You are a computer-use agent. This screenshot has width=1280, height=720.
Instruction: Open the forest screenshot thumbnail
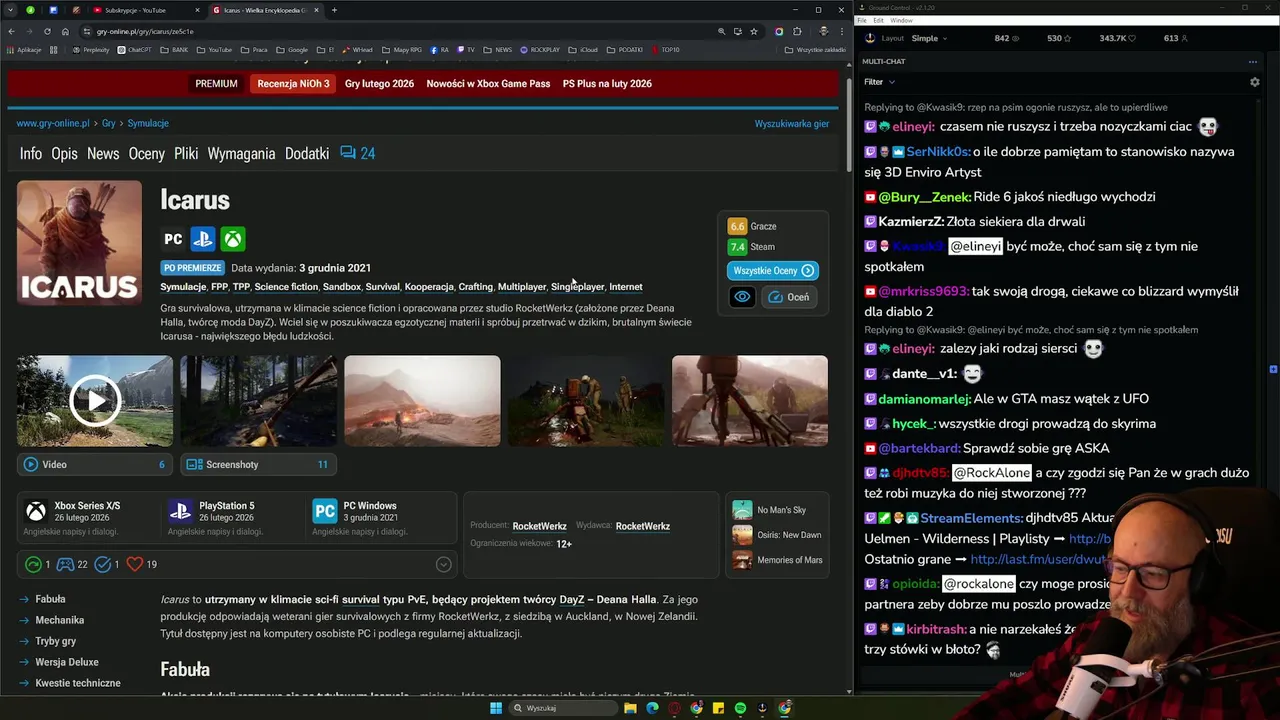pyautogui.click(x=258, y=401)
